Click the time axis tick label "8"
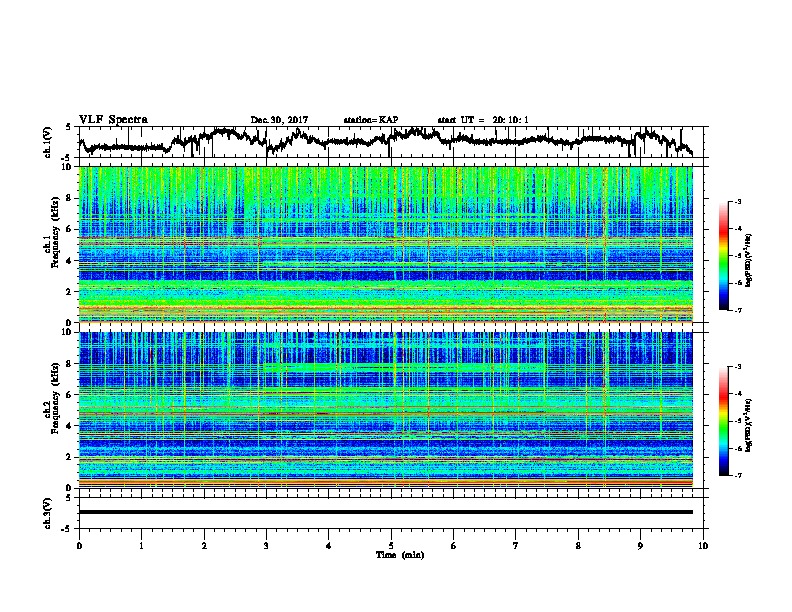This screenshot has width=792, height=612. click(x=578, y=546)
